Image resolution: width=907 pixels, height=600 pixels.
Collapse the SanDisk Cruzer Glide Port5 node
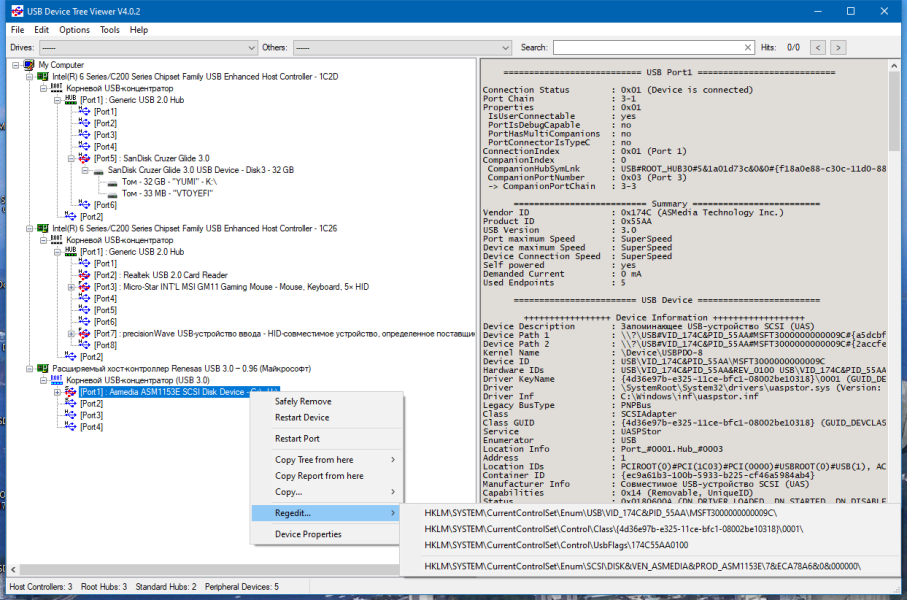71,159
